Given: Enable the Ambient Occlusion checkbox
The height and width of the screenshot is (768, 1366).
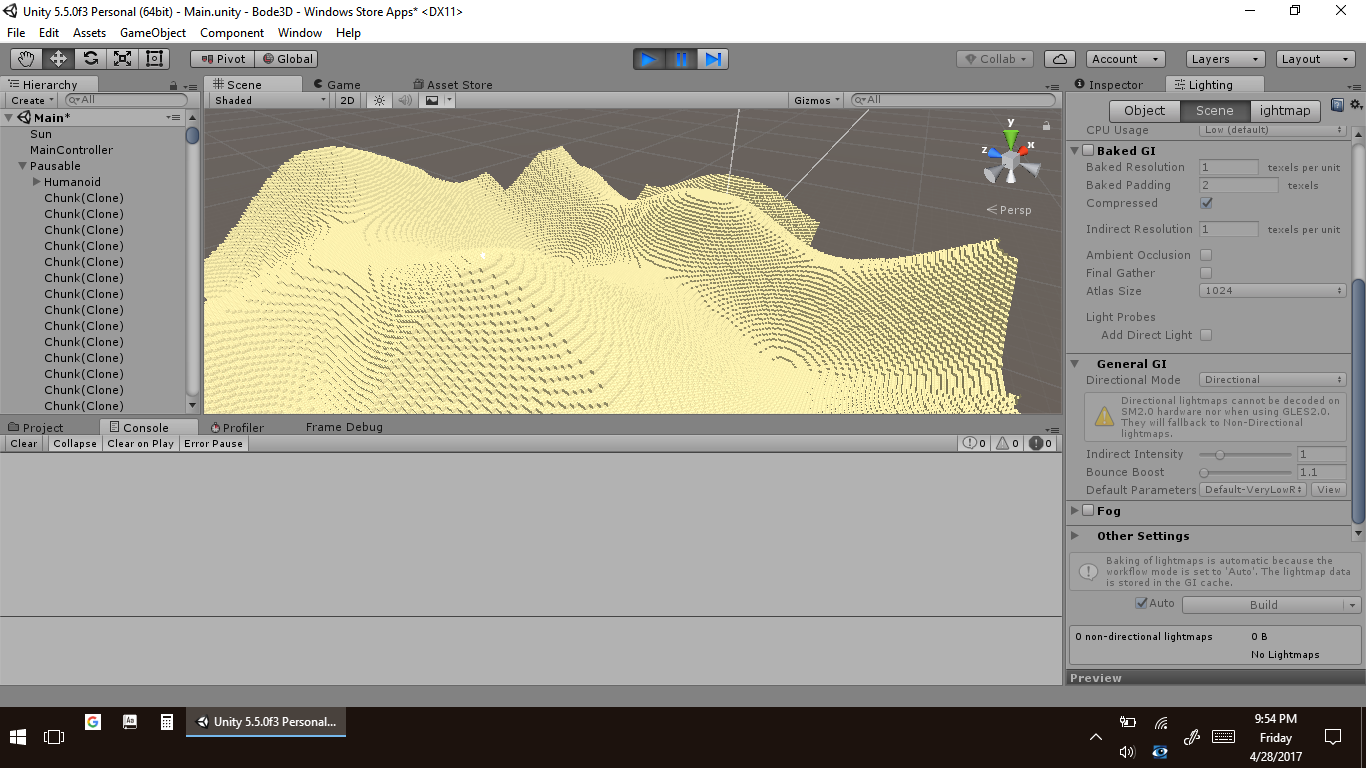Looking at the screenshot, I should click(x=1206, y=255).
